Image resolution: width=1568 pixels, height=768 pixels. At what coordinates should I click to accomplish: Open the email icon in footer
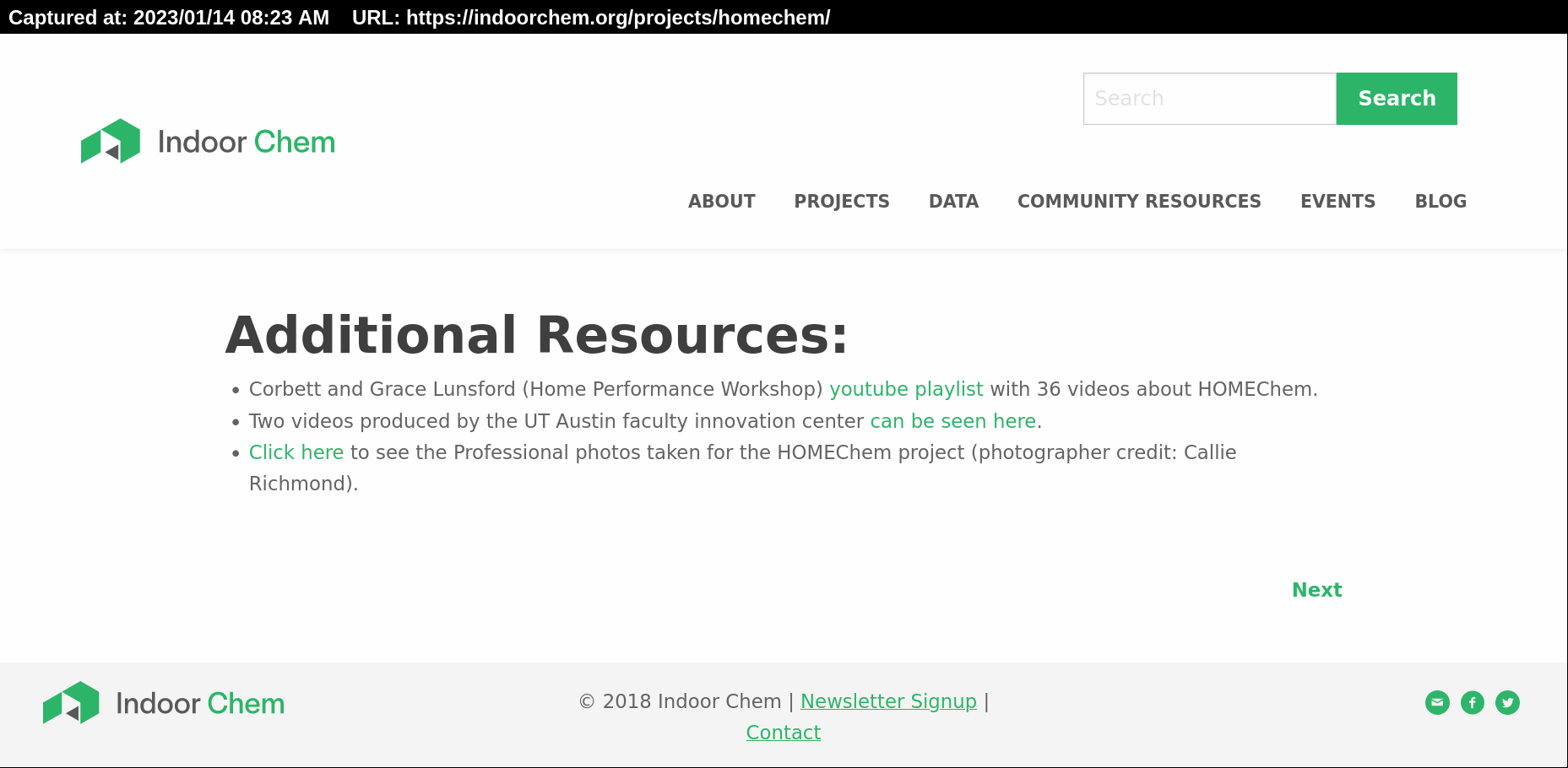[1437, 702]
